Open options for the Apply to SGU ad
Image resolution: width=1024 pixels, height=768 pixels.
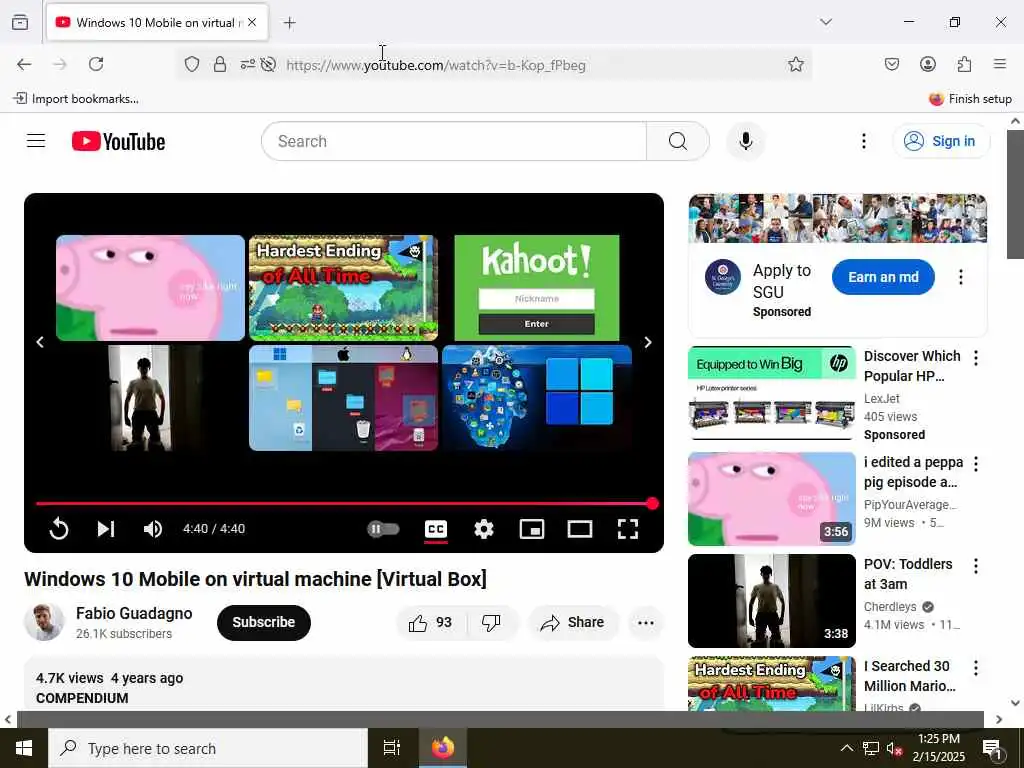(x=960, y=277)
